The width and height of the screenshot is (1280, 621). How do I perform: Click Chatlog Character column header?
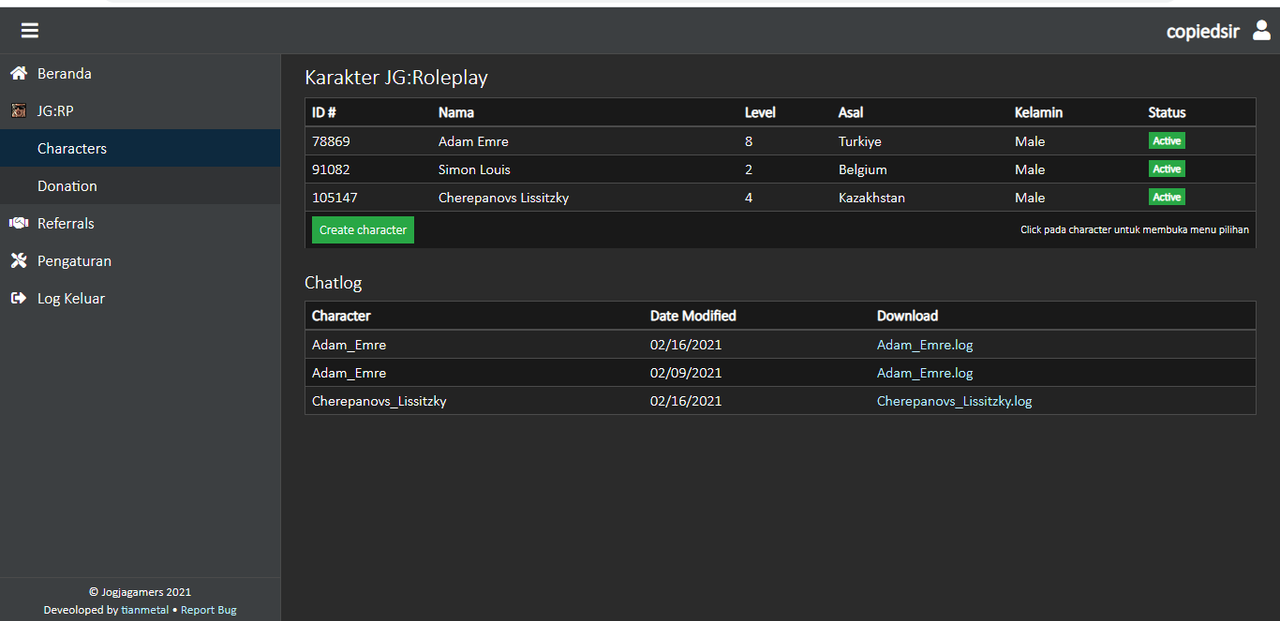[341, 316]
